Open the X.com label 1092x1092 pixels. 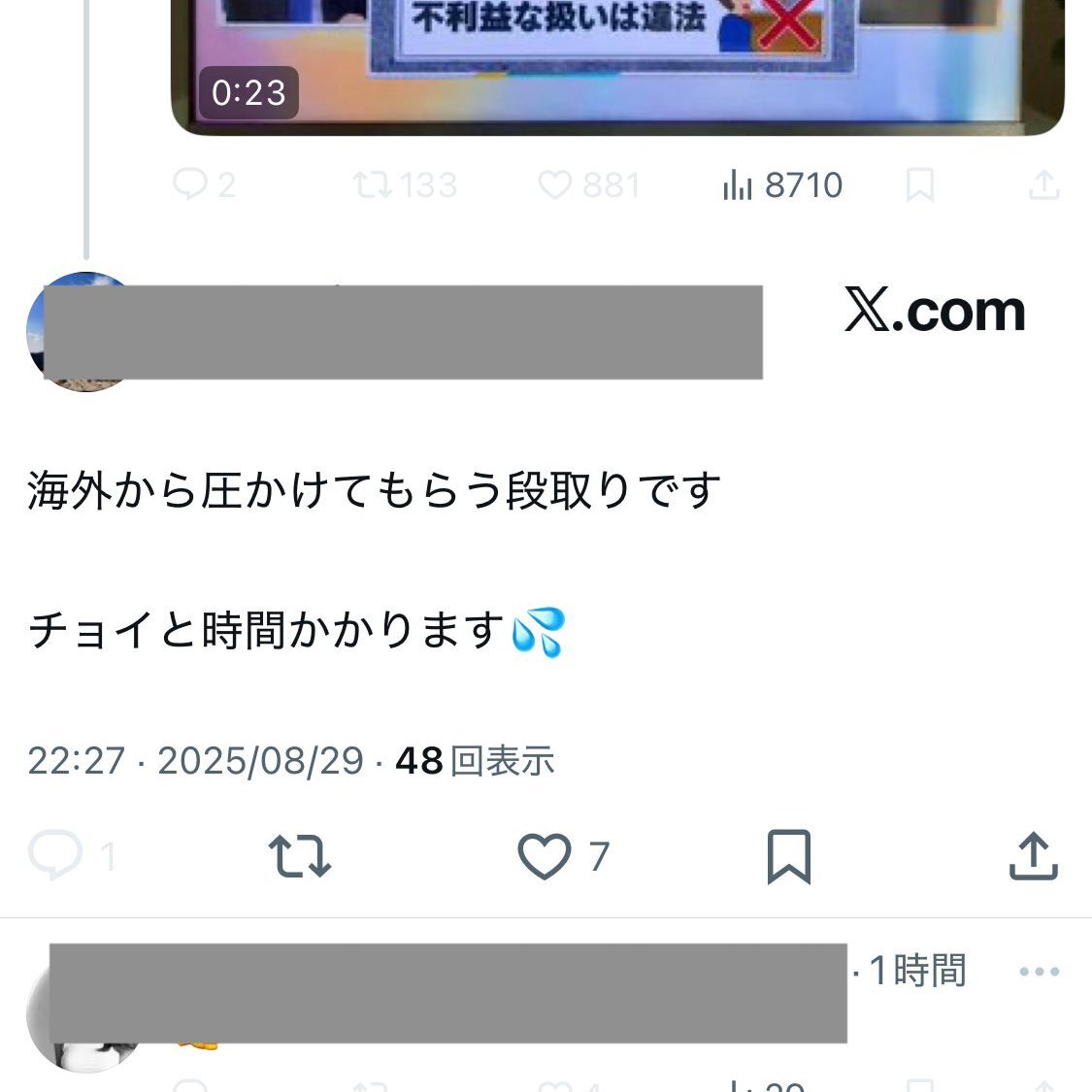pos(935,310)
